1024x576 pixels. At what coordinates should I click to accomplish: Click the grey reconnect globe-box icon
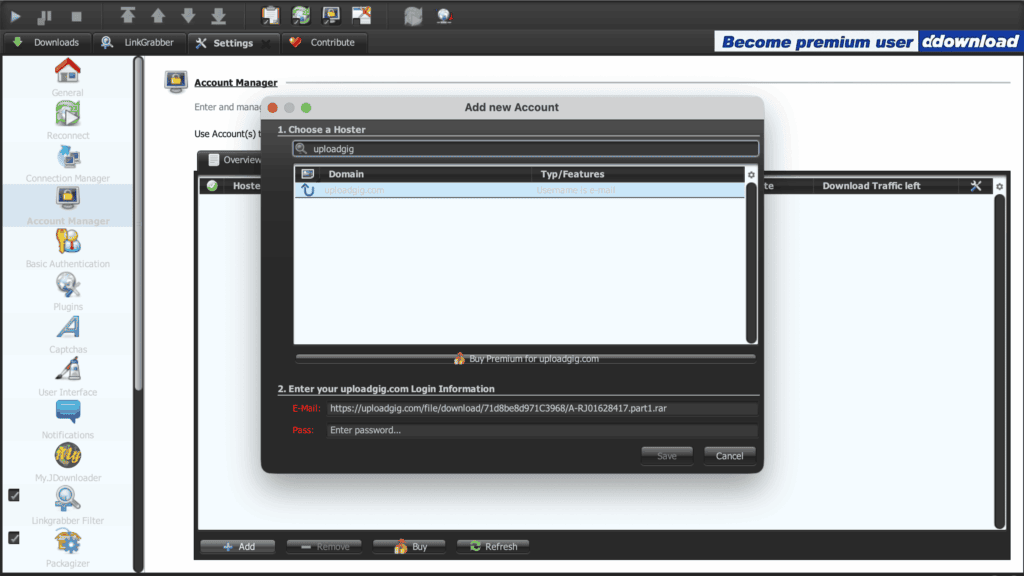coord(413,16)
